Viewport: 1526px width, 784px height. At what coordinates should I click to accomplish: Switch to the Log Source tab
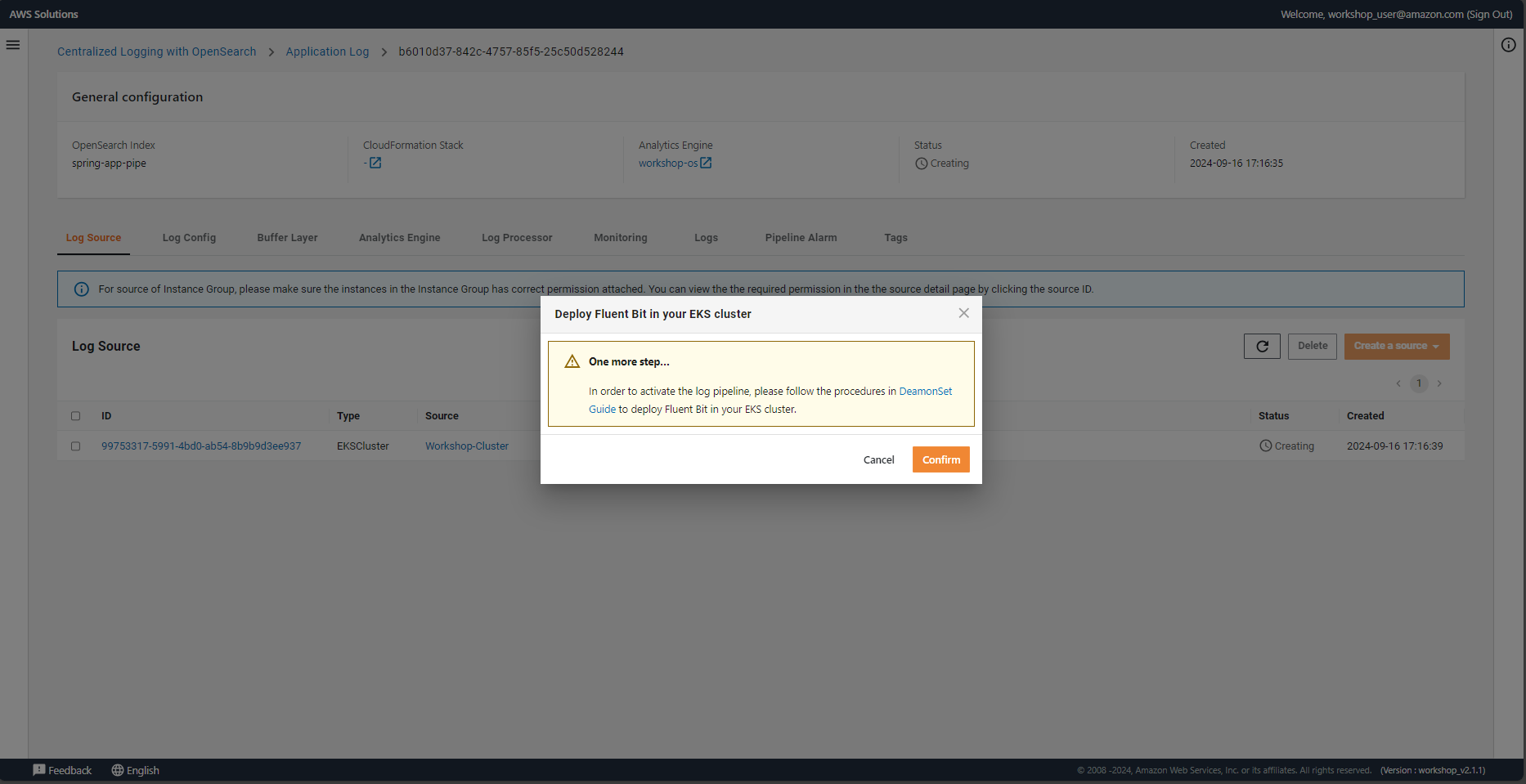[93, 238]
